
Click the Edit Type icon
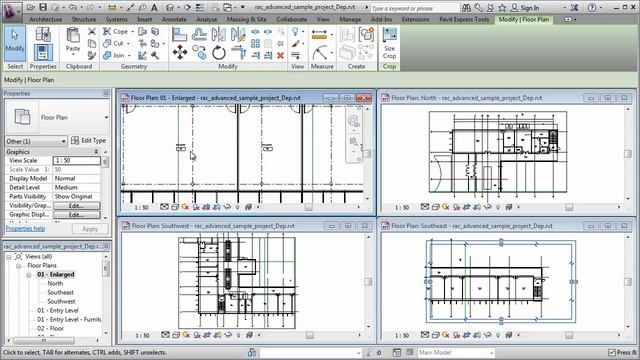point(75,140)
